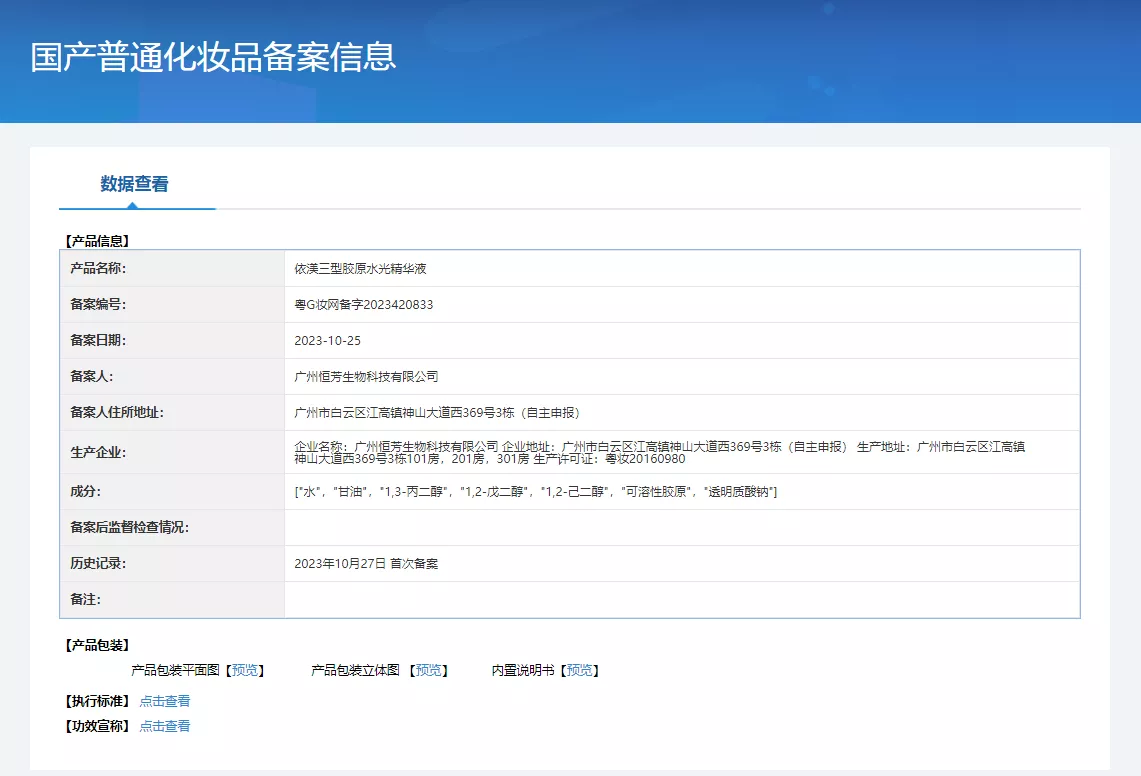Click the 生产企业 details text
Viewport: 1141px width, 776px height.
coord(660,452)
